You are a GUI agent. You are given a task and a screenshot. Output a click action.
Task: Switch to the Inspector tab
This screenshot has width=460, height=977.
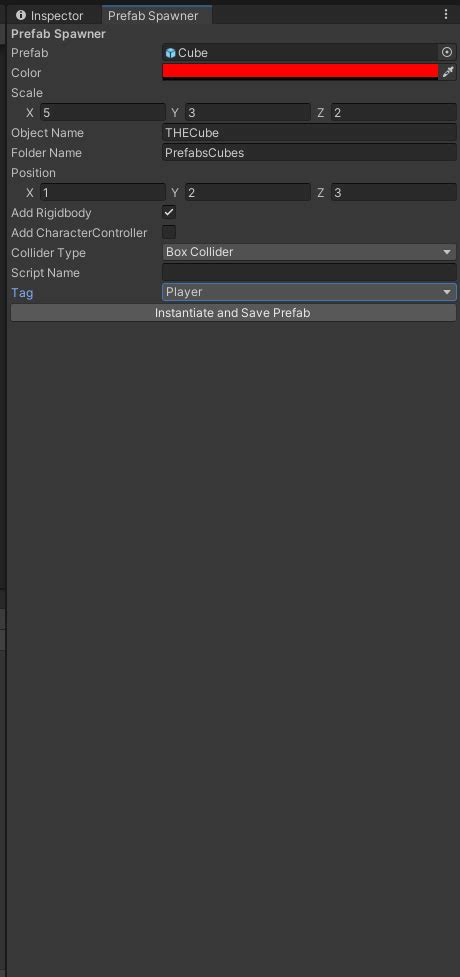(x=50, y=16)
